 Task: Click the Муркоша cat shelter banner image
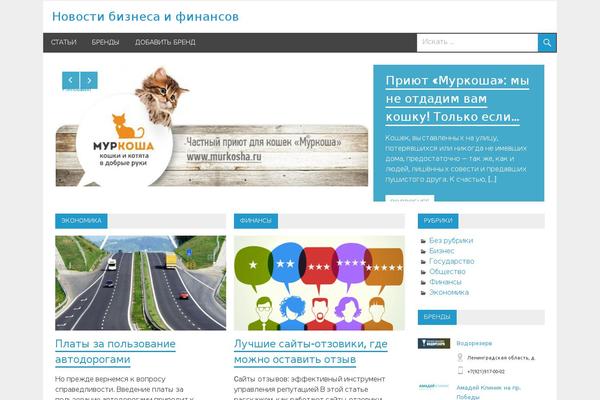[x=212, y=128]
